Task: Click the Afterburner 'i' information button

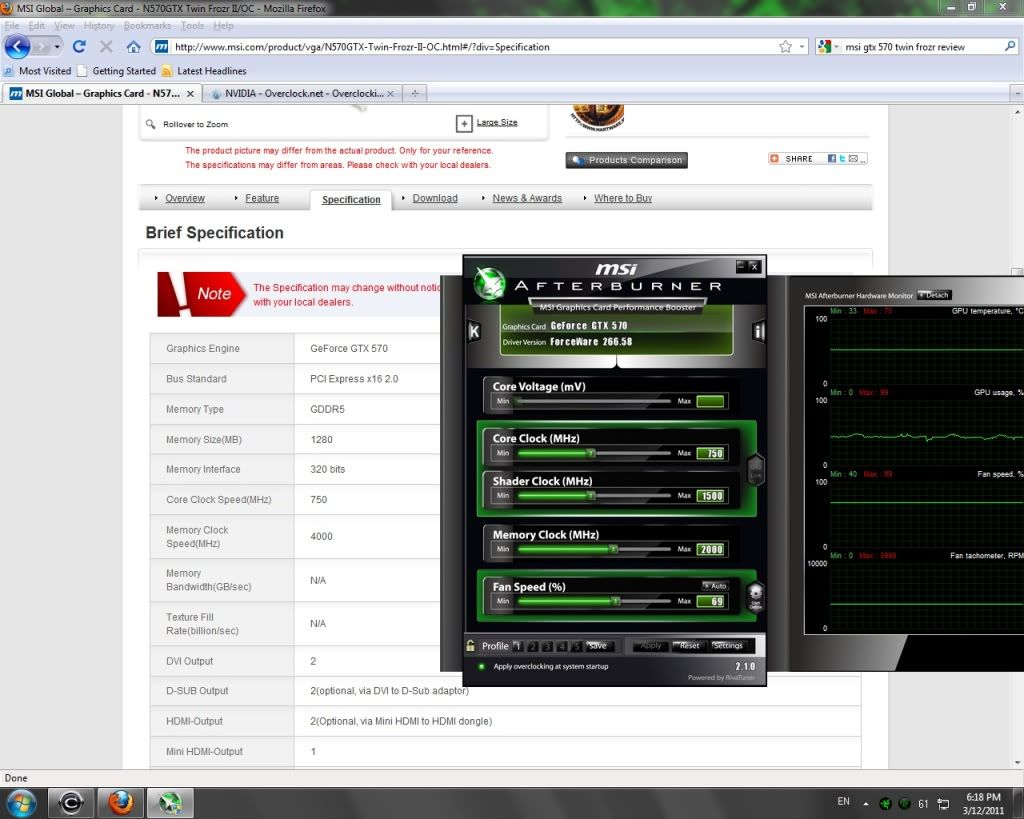Action: pyautogui.click(x=758, y=331)
